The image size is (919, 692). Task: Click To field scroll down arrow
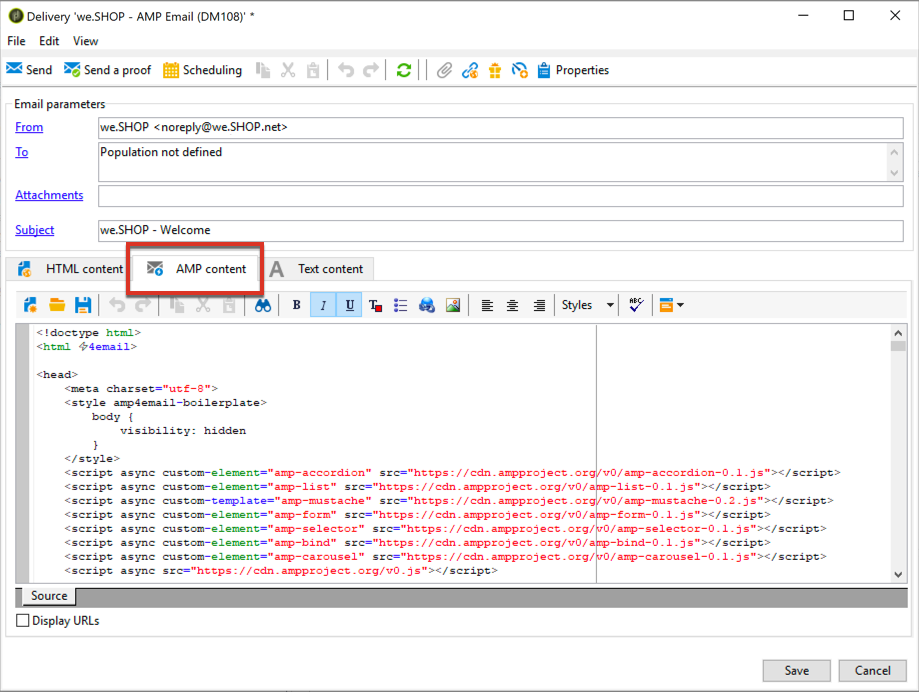[x=894, y=172]
